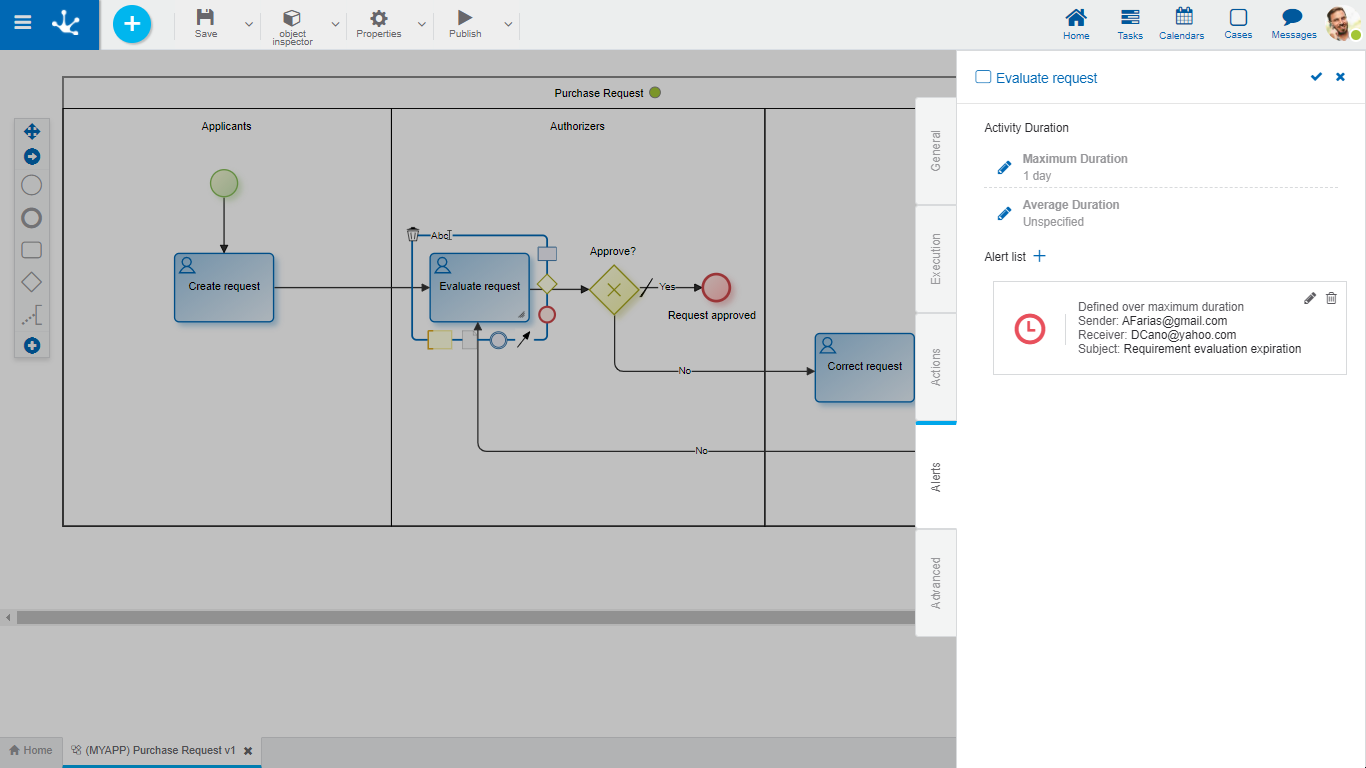
Task: Select the Approve? gateway diamond
Action: (614, 290)
